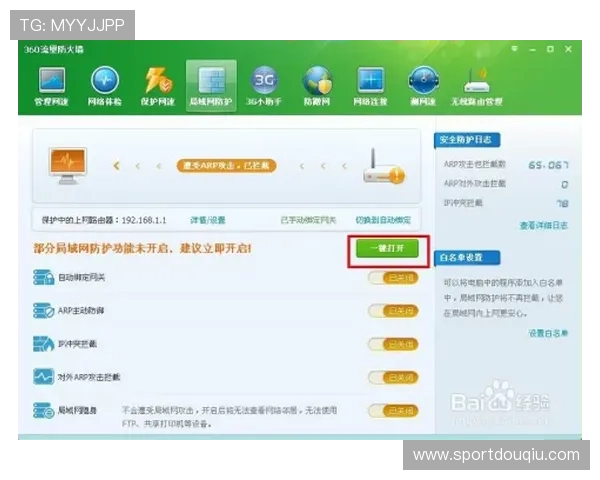Image resolution: width=600 pixels, height=480 pixels.
Task: Close the 360流量防火墙 window
Action: click(568, 49)
